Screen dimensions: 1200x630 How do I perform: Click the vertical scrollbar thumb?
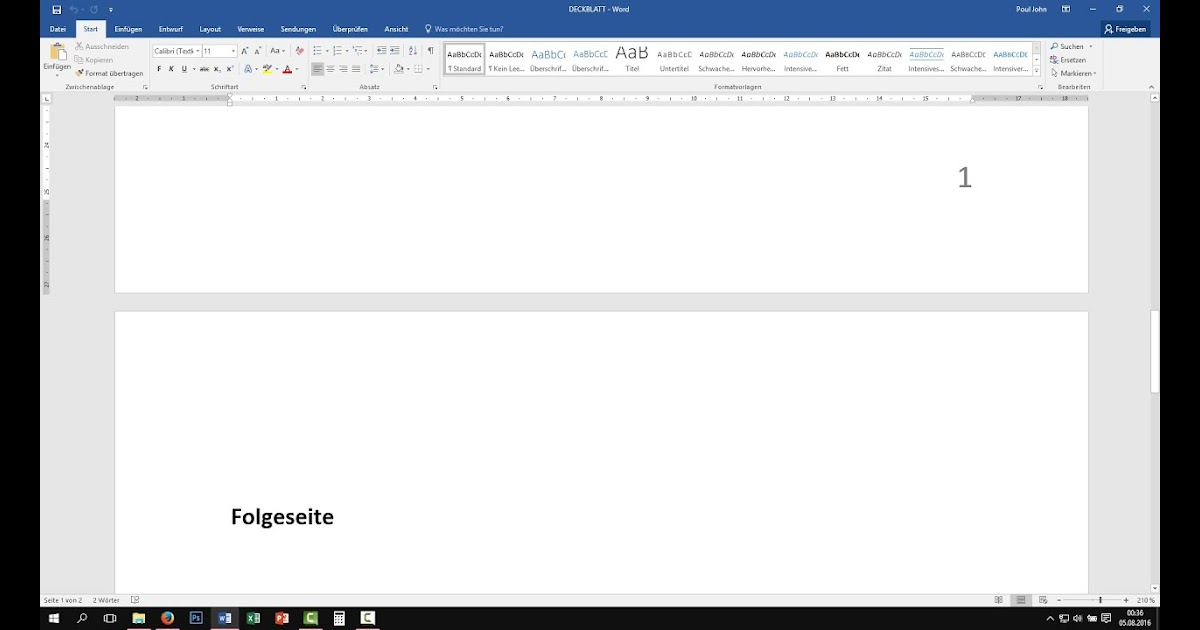coord(1155,351)
